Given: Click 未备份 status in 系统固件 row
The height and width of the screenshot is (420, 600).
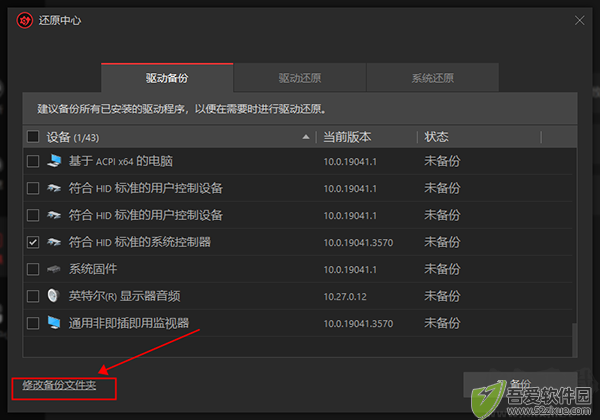Looking at the screenshot, I should tap(442, 269).
